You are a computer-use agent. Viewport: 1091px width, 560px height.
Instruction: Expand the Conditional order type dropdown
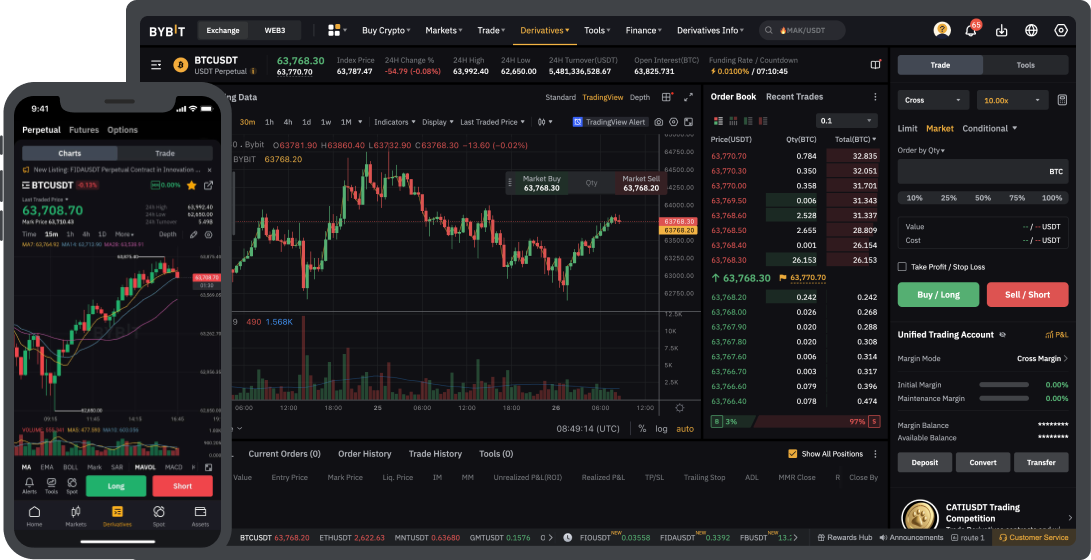[x=989, y=129]
